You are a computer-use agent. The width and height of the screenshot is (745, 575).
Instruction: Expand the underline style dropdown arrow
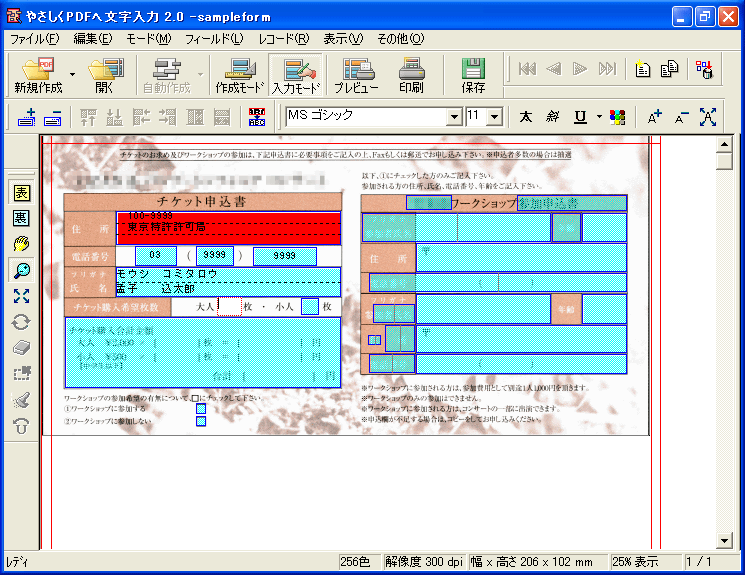pos(599,117)
